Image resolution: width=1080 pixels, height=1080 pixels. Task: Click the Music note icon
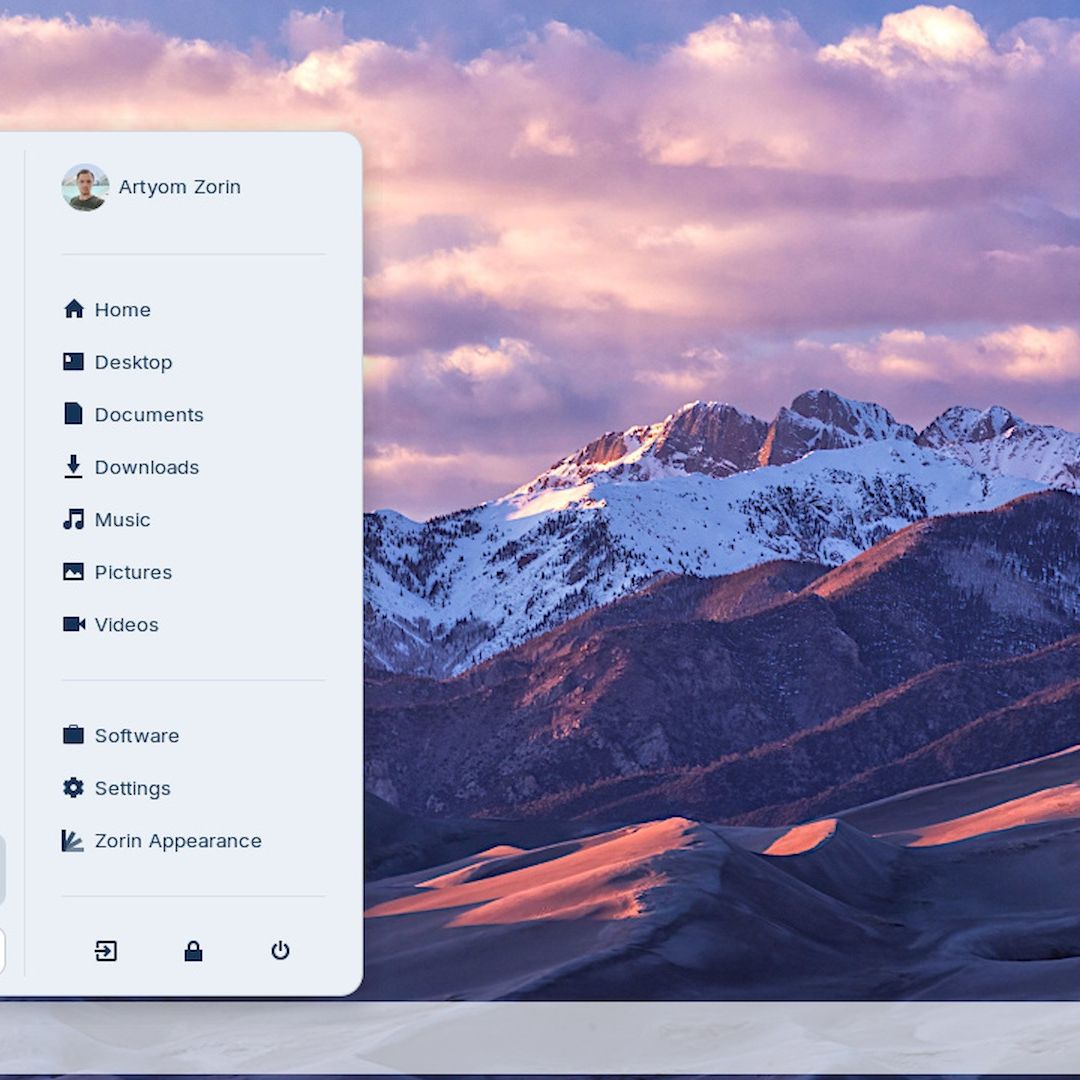coord(72,519)
